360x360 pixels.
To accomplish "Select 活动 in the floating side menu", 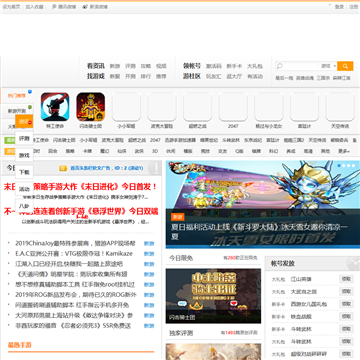I will click(24, 189).
